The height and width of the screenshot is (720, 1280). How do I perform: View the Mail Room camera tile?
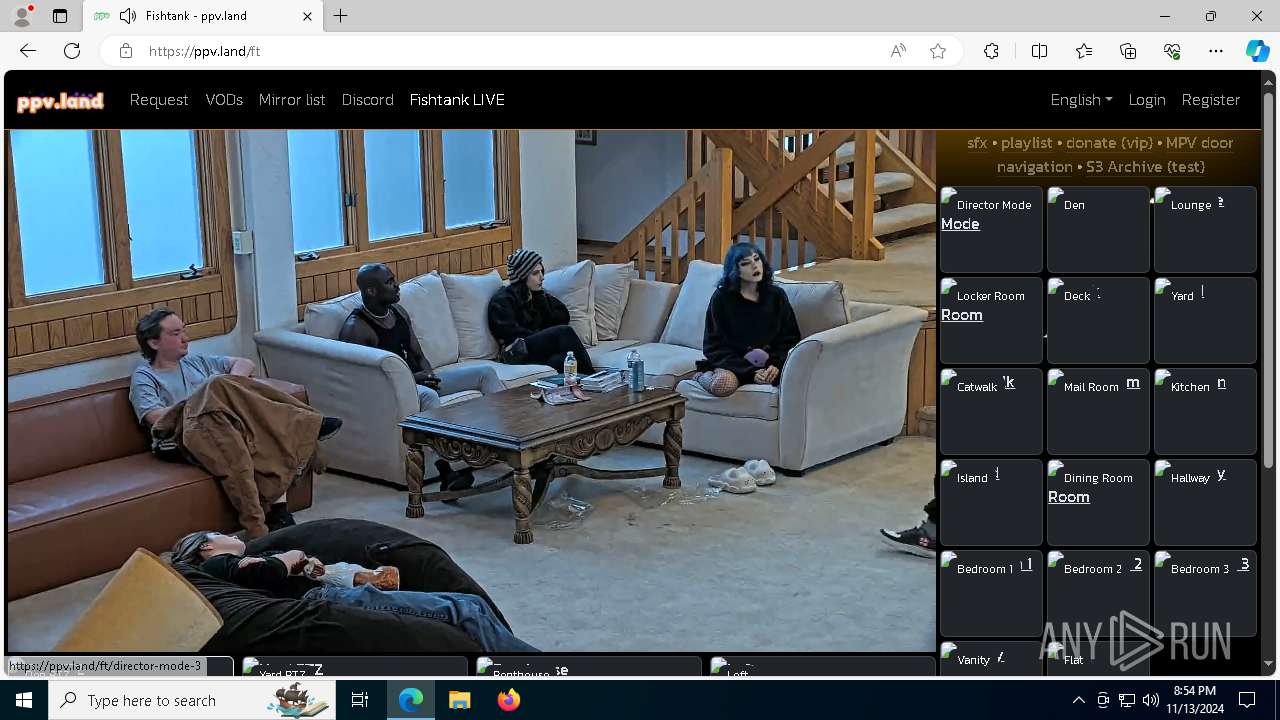click(1098, 411)
